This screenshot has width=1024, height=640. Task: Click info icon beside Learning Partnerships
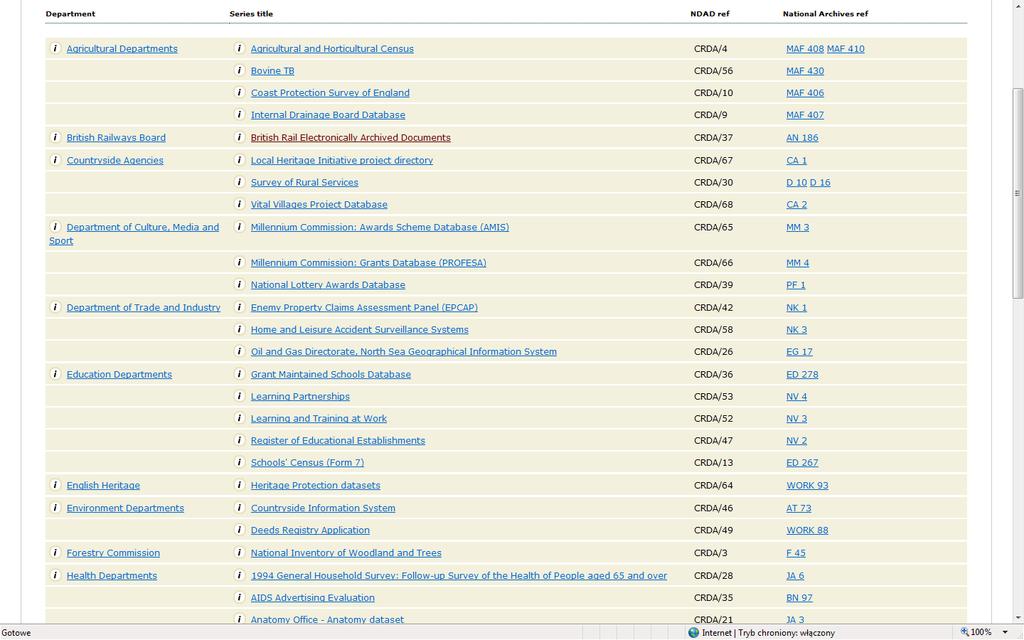tap(240, 396)
